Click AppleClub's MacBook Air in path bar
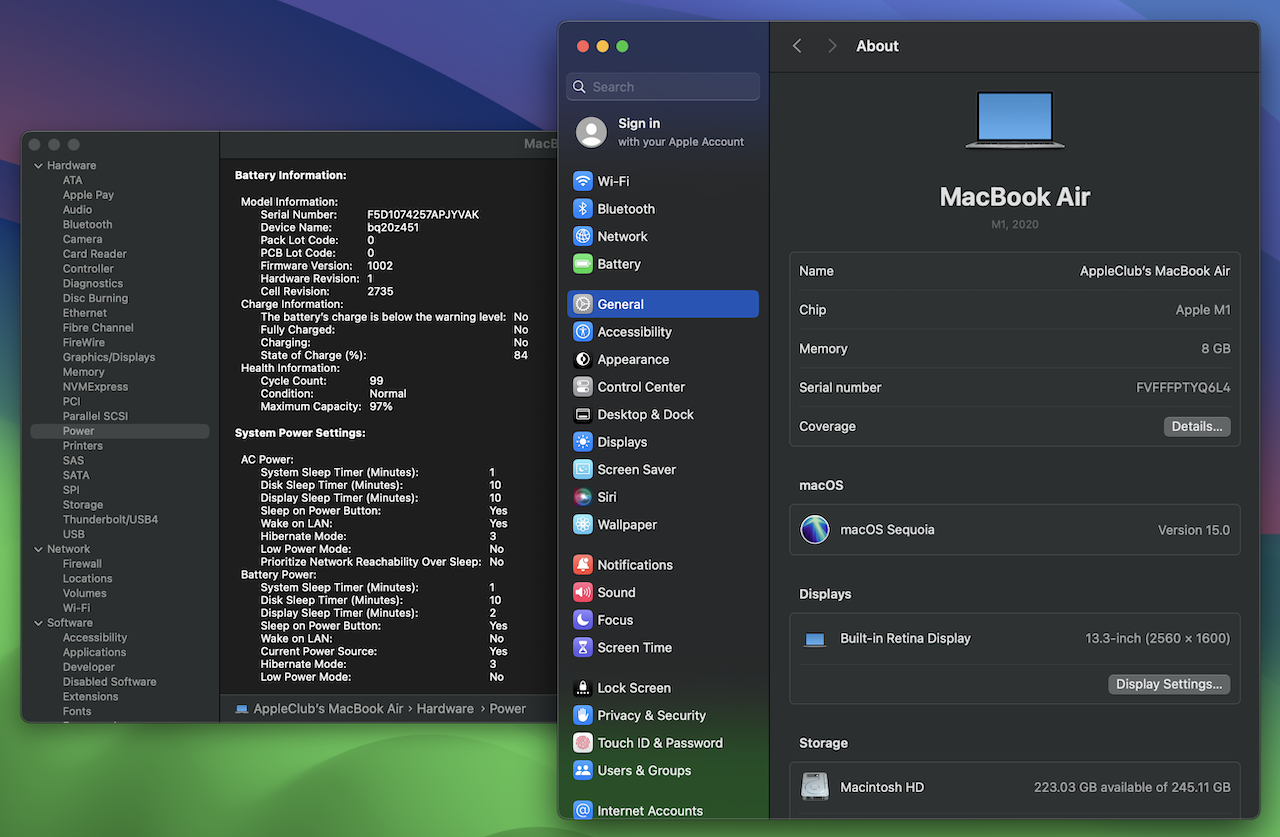Screen dimensions: 1280x837 tap(328, 709)
